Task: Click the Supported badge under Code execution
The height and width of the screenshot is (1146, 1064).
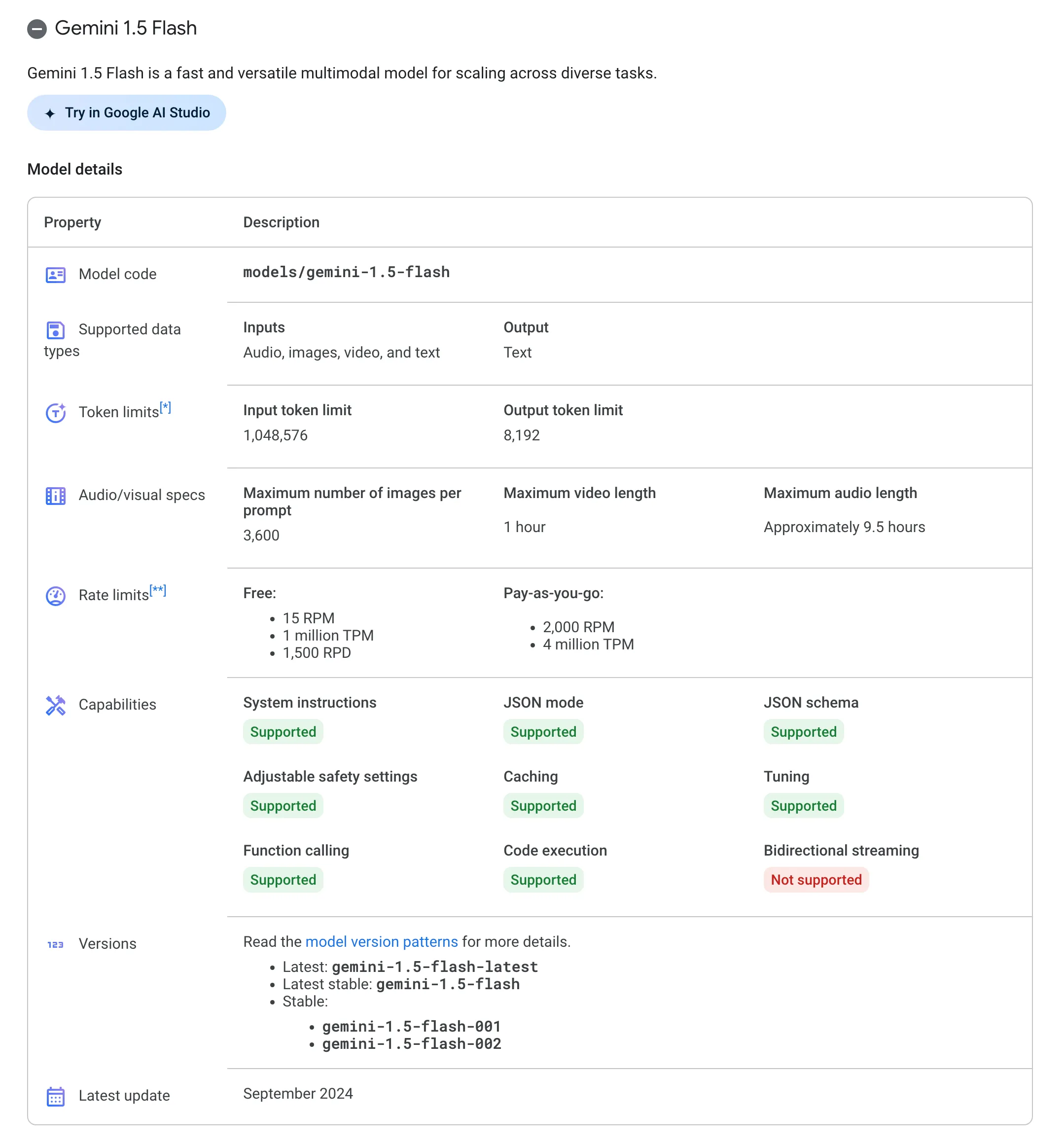Action: coord(543,880)
